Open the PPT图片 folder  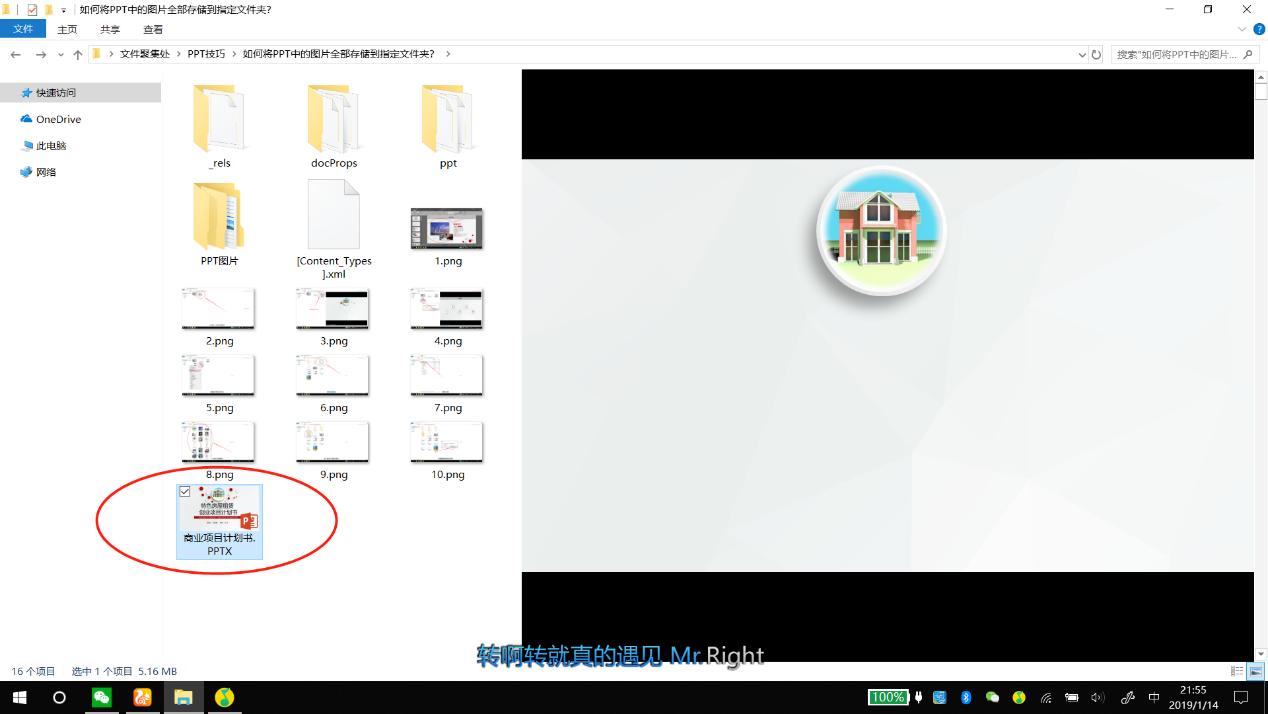[219, 223]
